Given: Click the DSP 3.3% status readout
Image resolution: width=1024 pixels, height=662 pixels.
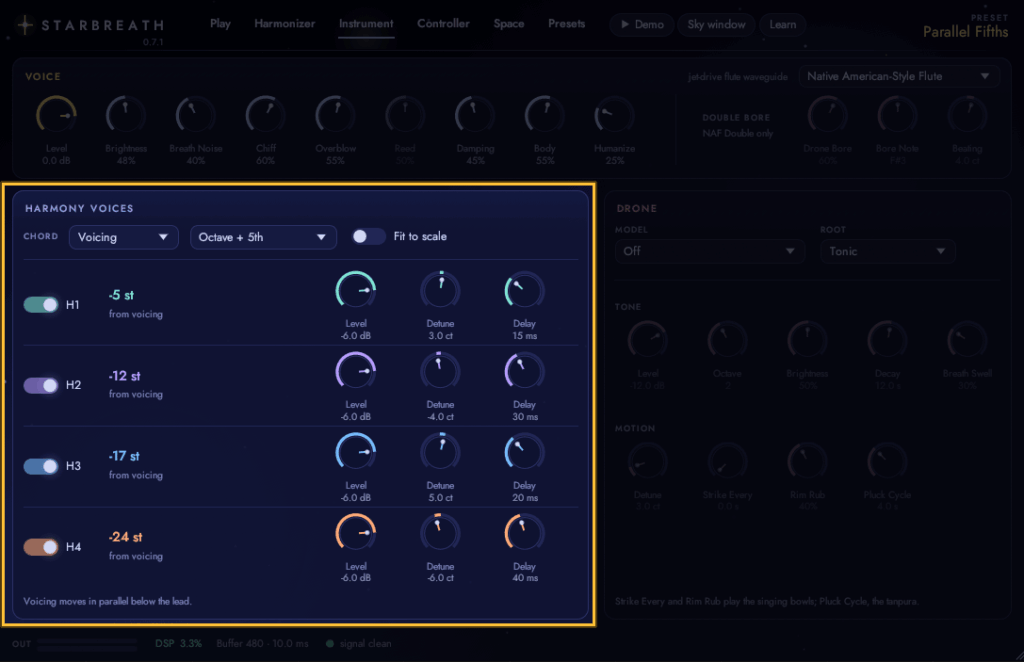Looking at the screenshot, I should coord(178,644).
